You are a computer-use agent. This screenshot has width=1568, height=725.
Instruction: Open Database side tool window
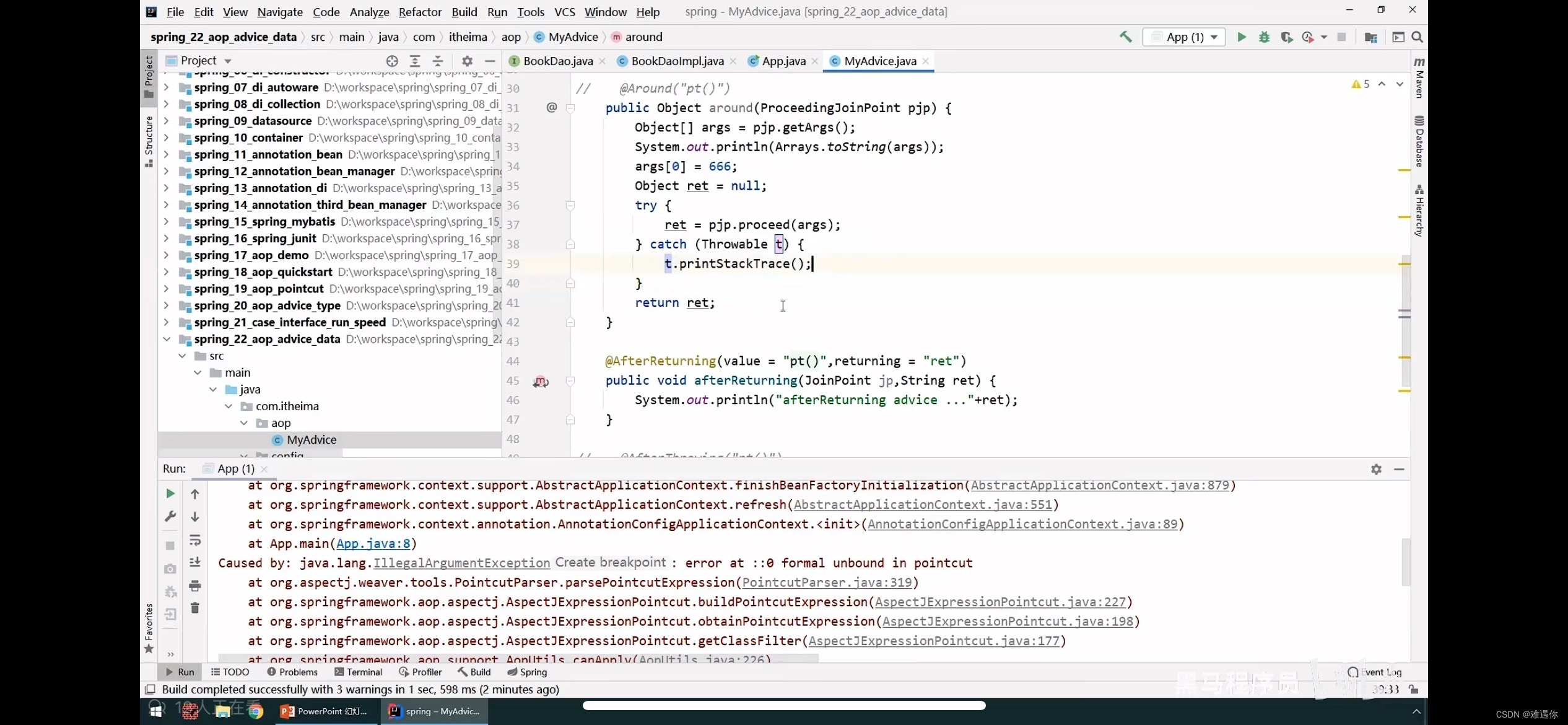pos(1419,142)
